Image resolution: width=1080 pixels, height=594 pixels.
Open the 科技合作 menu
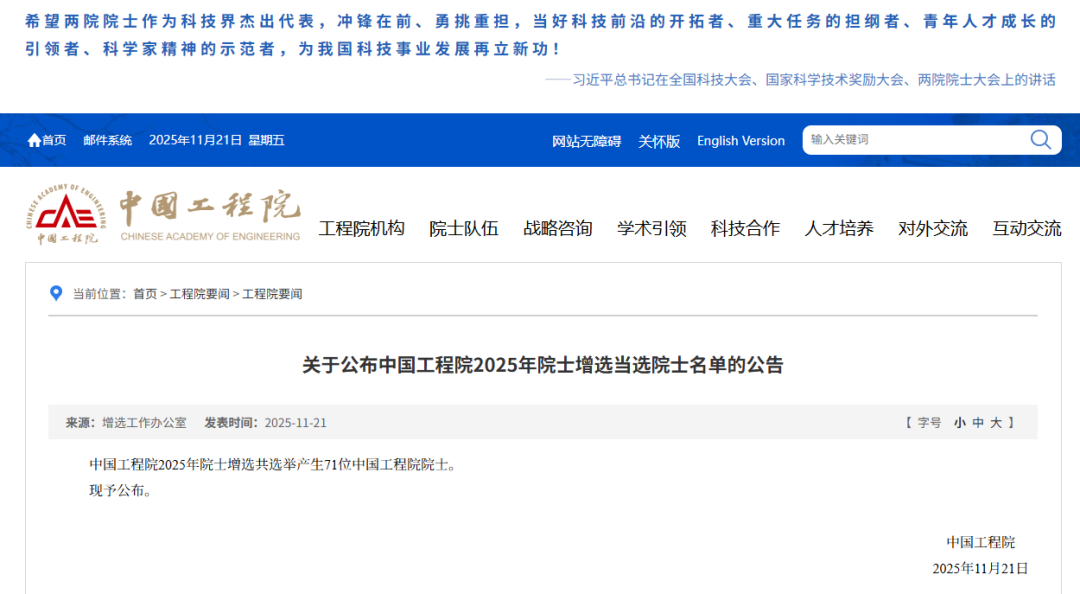[745, 228]
